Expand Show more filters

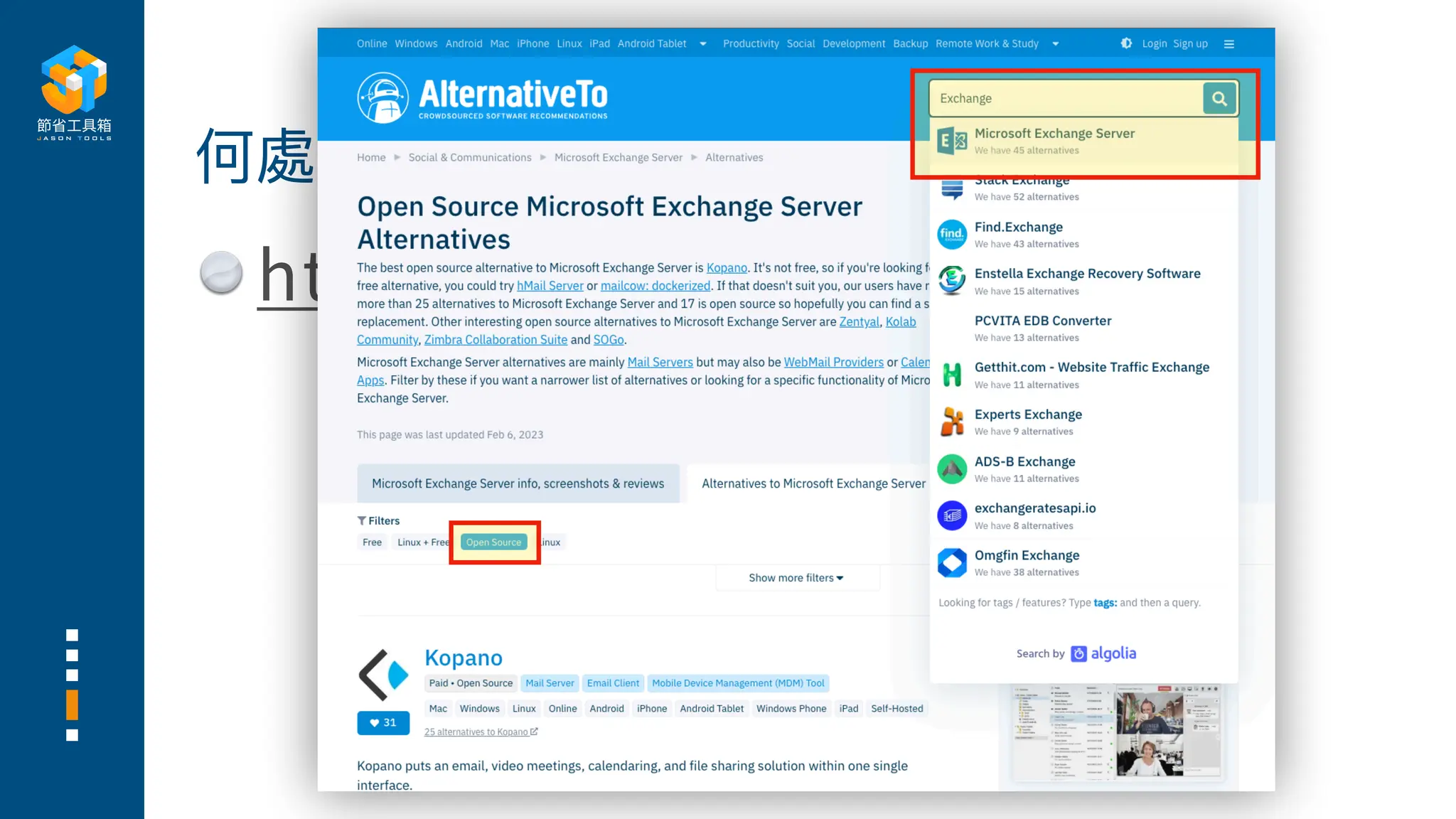click(796, 578)
